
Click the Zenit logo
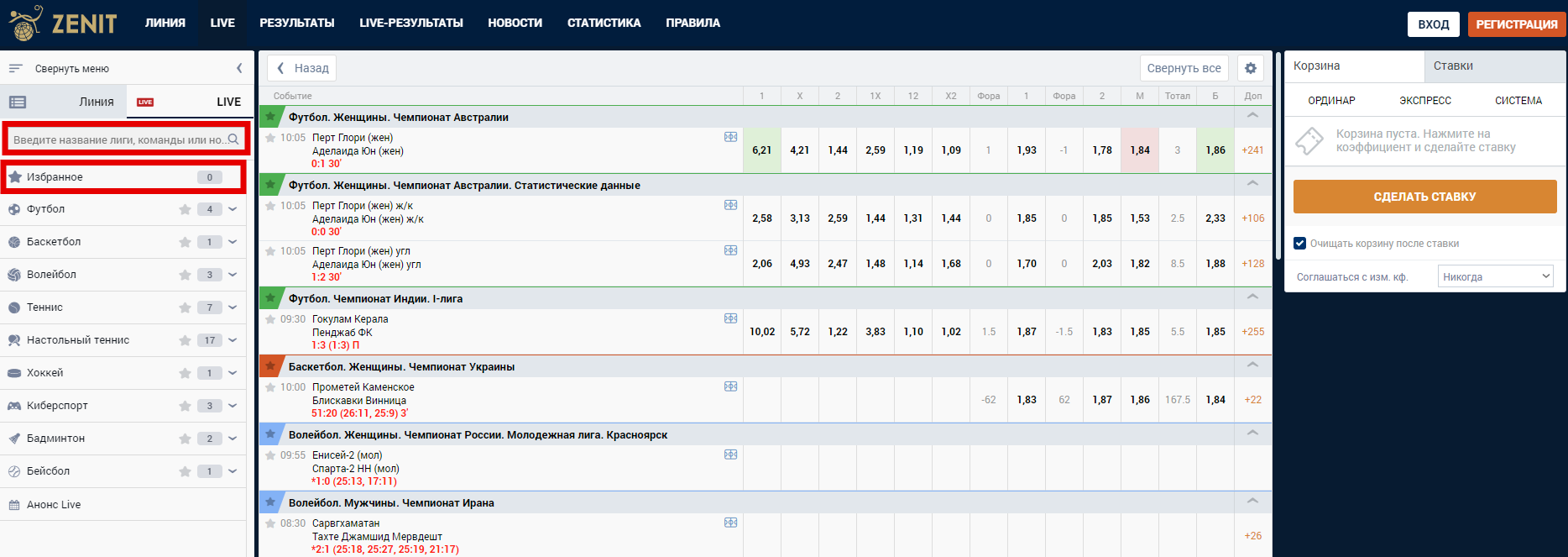tap(63, 24)
